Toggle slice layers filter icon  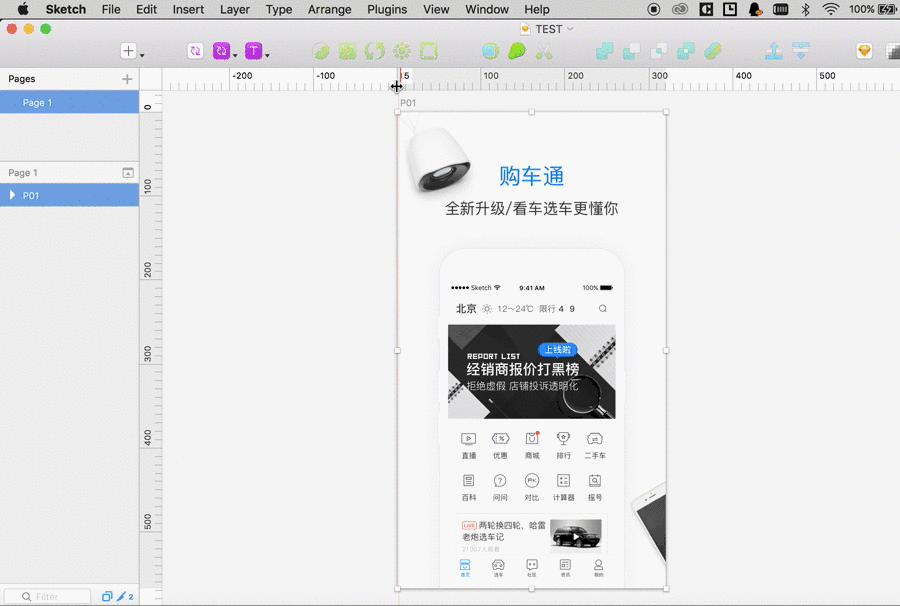coord(122,596)
